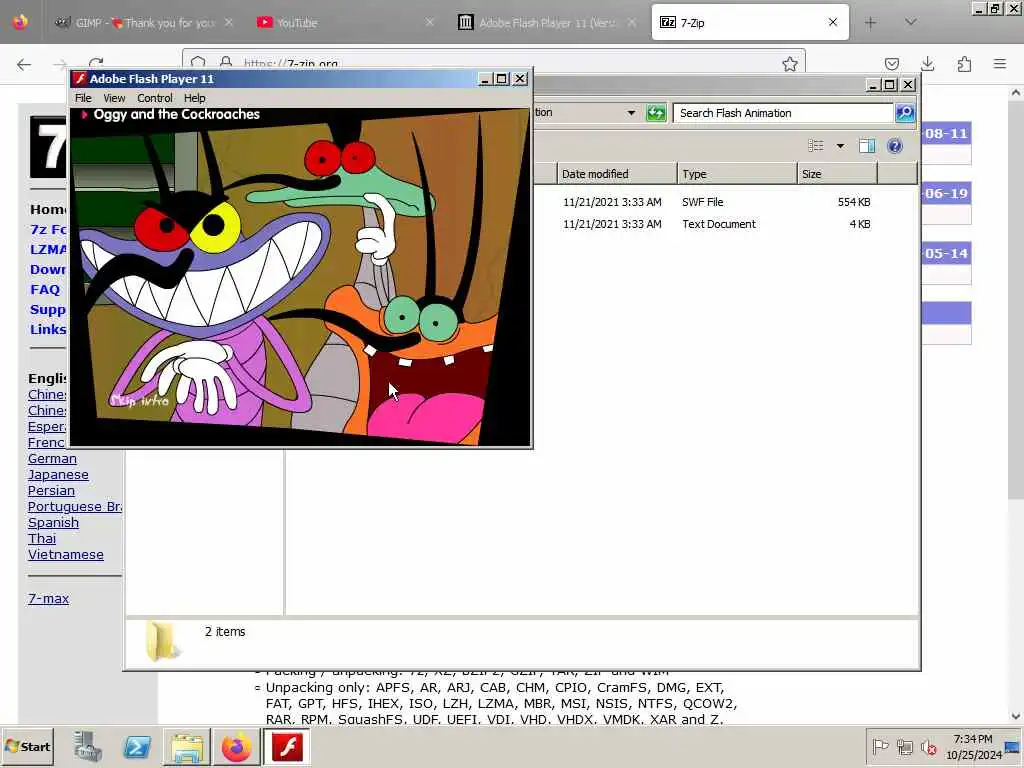Sort by Size column header
This screenshot has height=768, width=1024.
click(837, 174)
